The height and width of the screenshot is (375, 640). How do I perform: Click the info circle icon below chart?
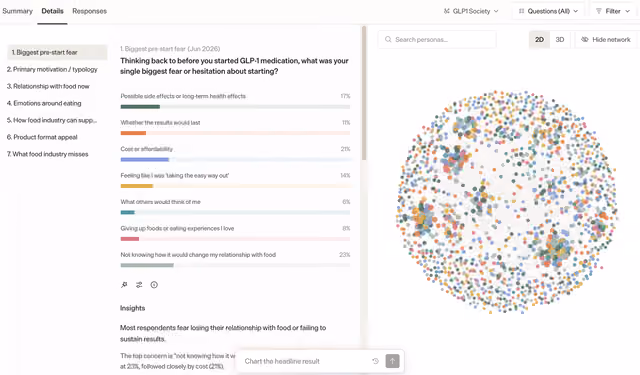click(154, 285)
